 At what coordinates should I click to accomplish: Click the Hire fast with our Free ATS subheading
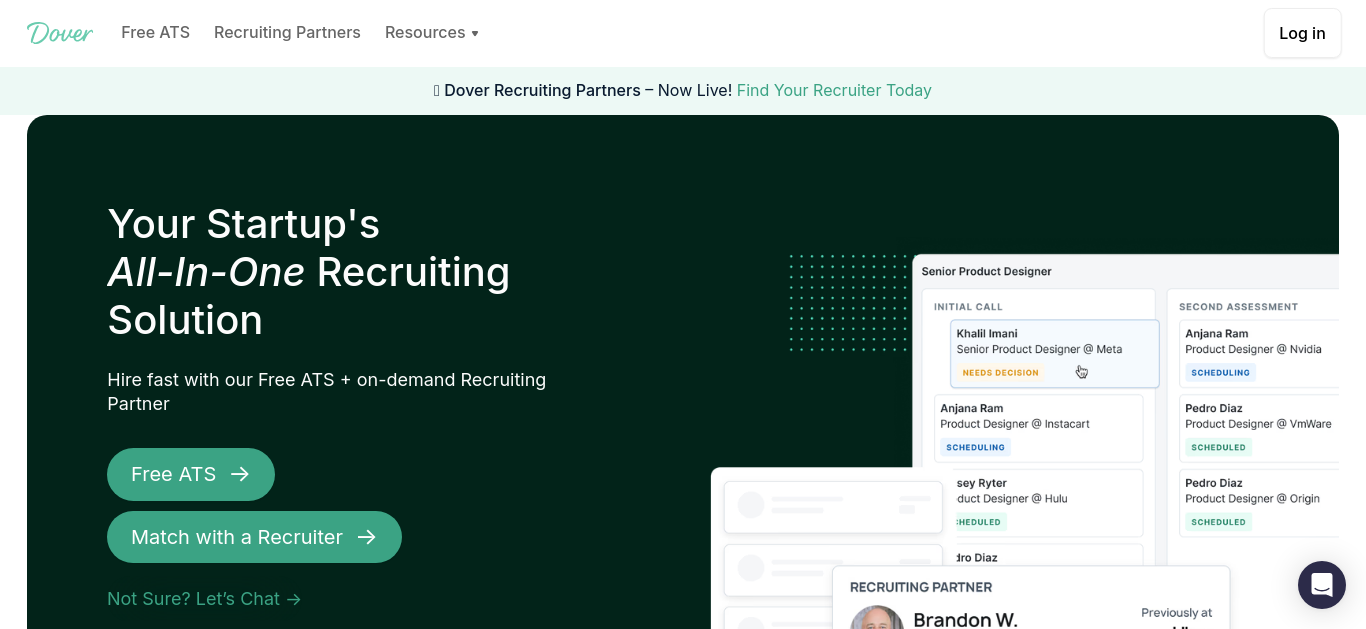(x=327, y=392)
